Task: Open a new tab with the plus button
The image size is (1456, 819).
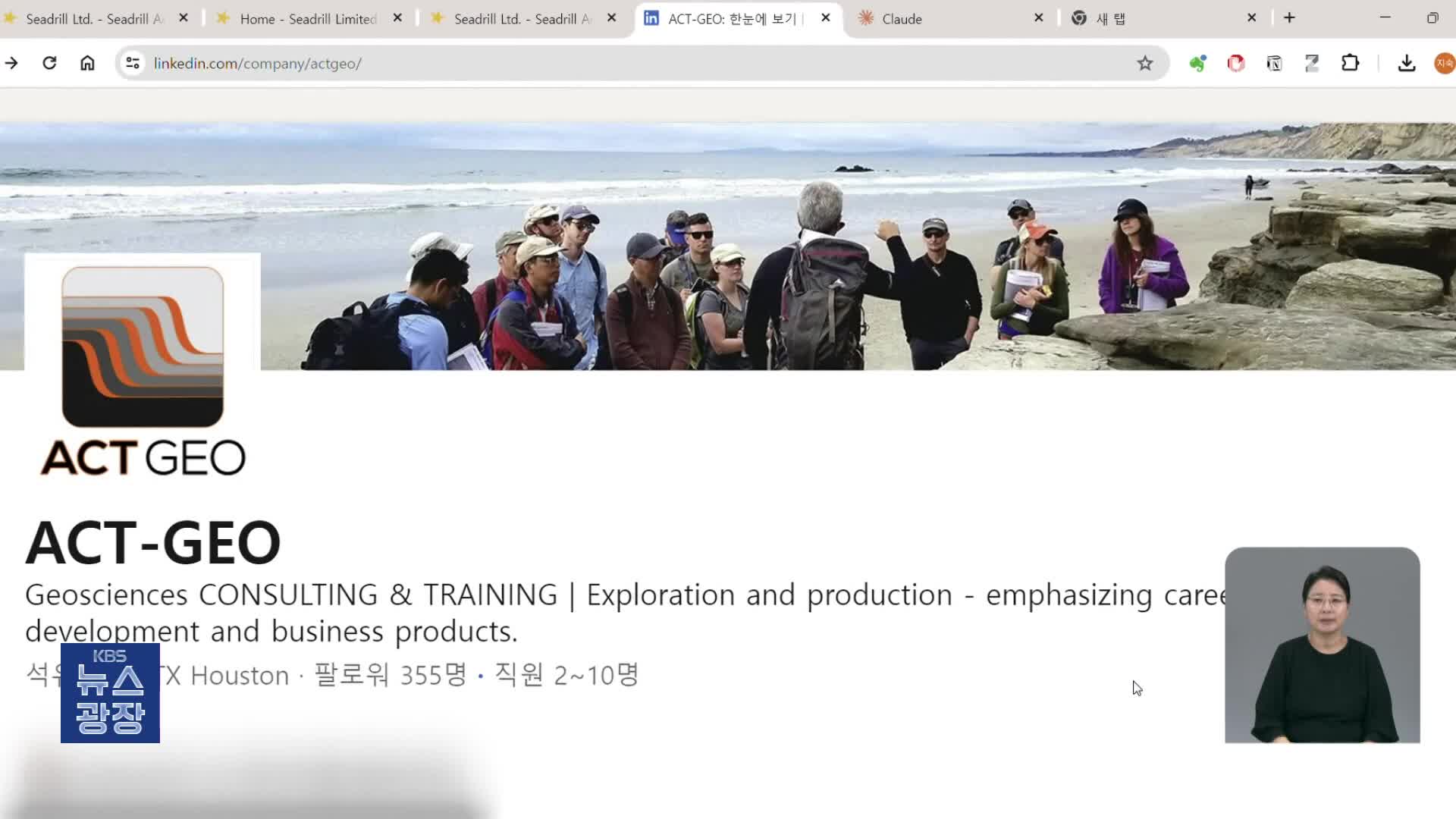Action: click(1289, 17)
